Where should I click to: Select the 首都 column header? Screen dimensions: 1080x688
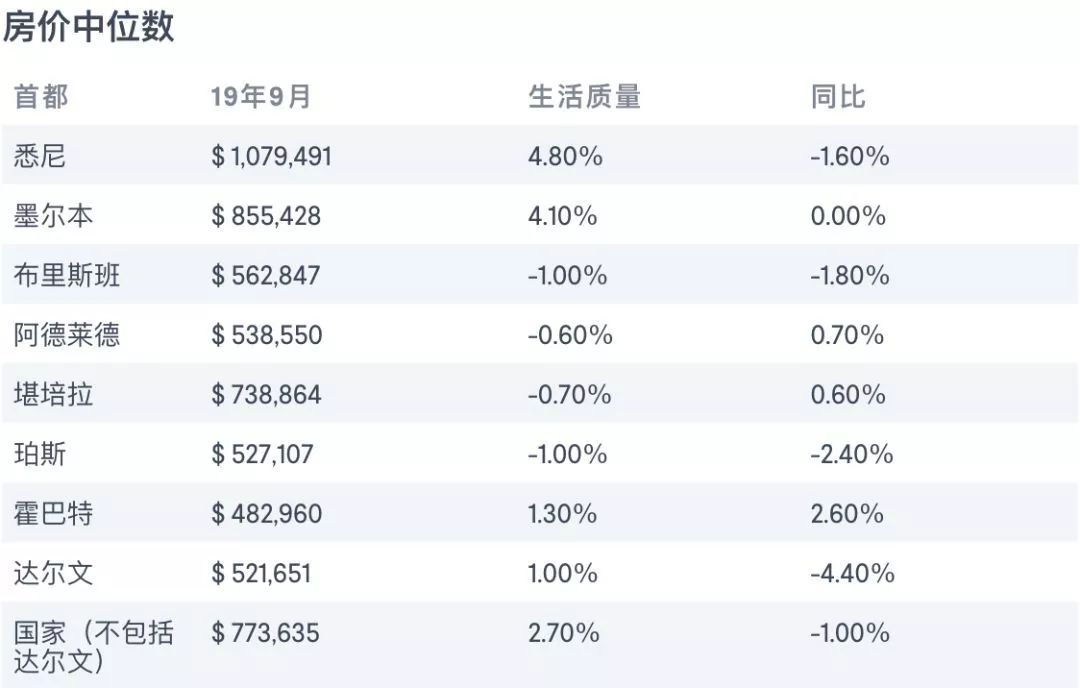pyautogui.click(x=41, y=96)
